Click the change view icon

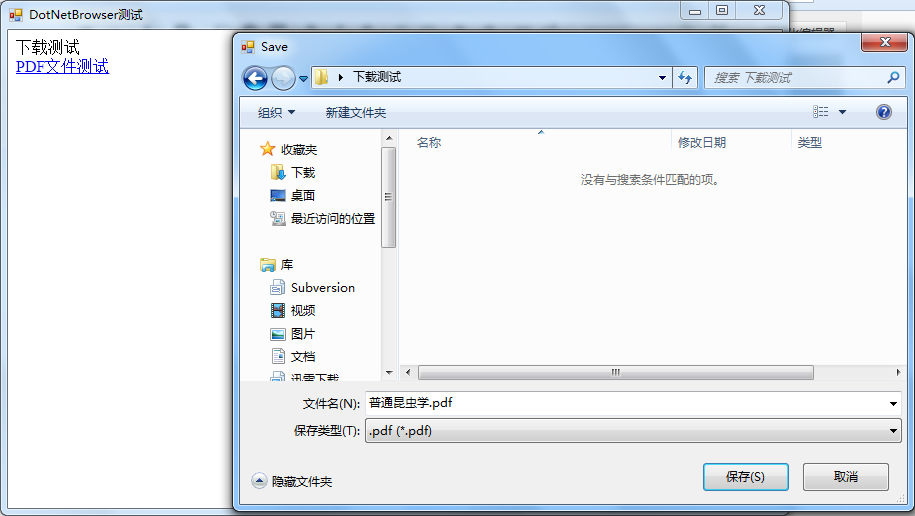click(x=820, y=111)
